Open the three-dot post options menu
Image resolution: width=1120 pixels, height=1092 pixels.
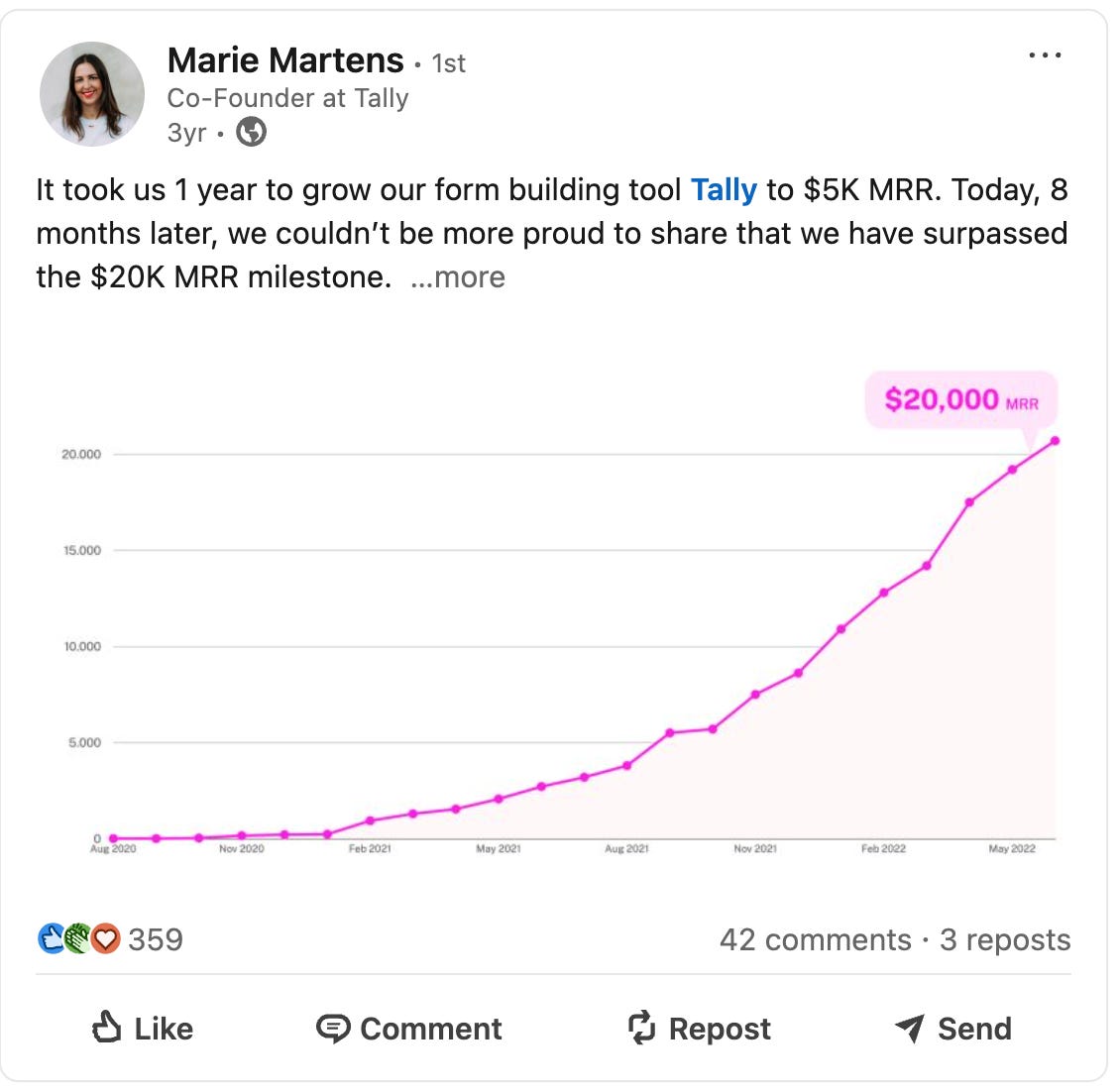point(1045,55)
